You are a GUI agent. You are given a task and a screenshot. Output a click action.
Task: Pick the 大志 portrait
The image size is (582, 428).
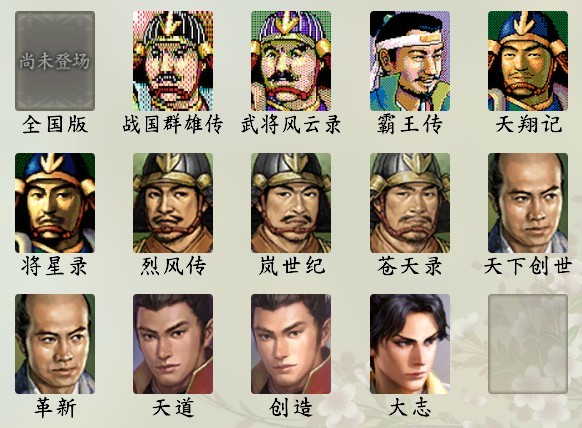(x=410, y=344)
